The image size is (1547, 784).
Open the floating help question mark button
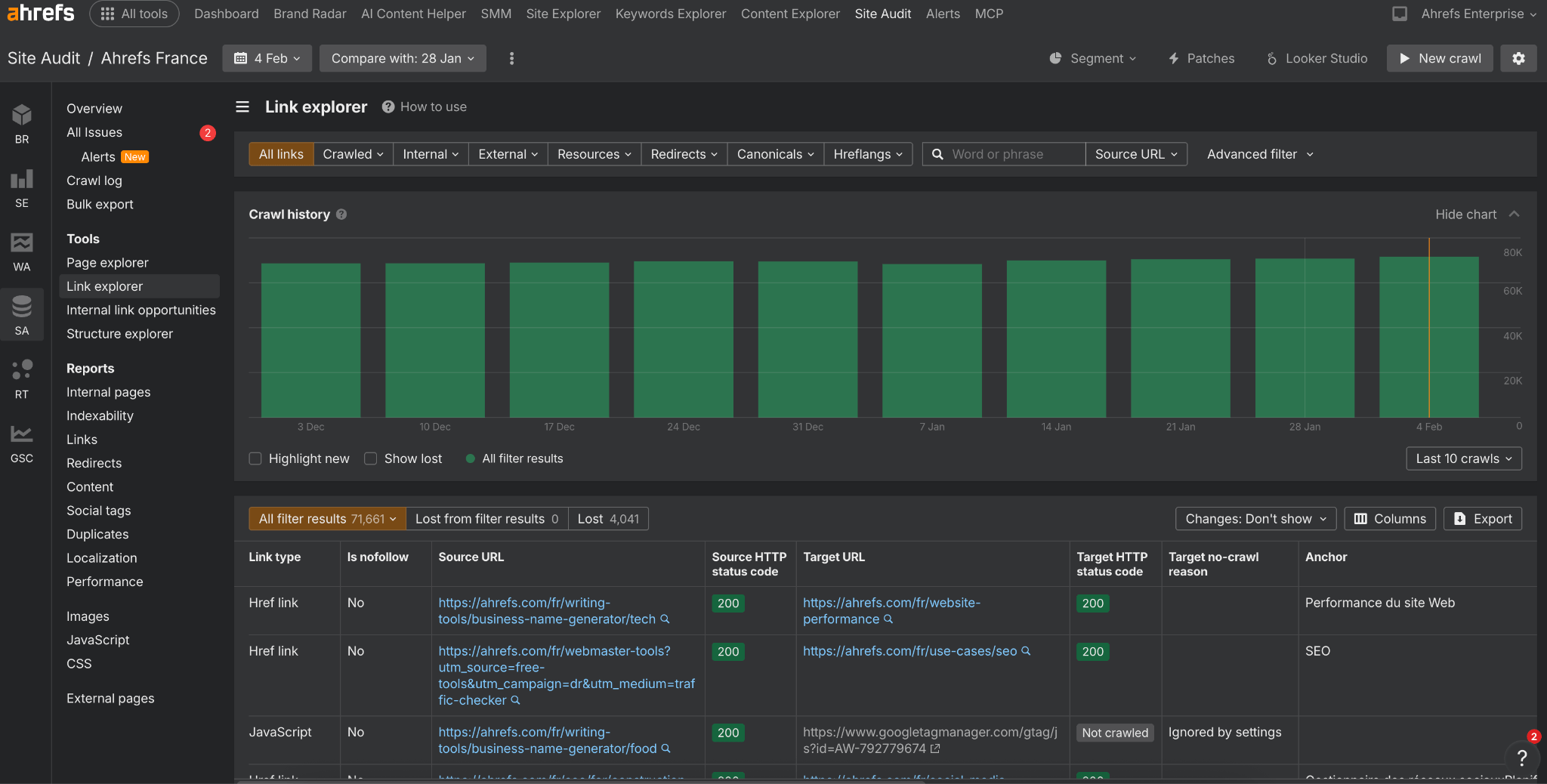(x=1521, y=758)
